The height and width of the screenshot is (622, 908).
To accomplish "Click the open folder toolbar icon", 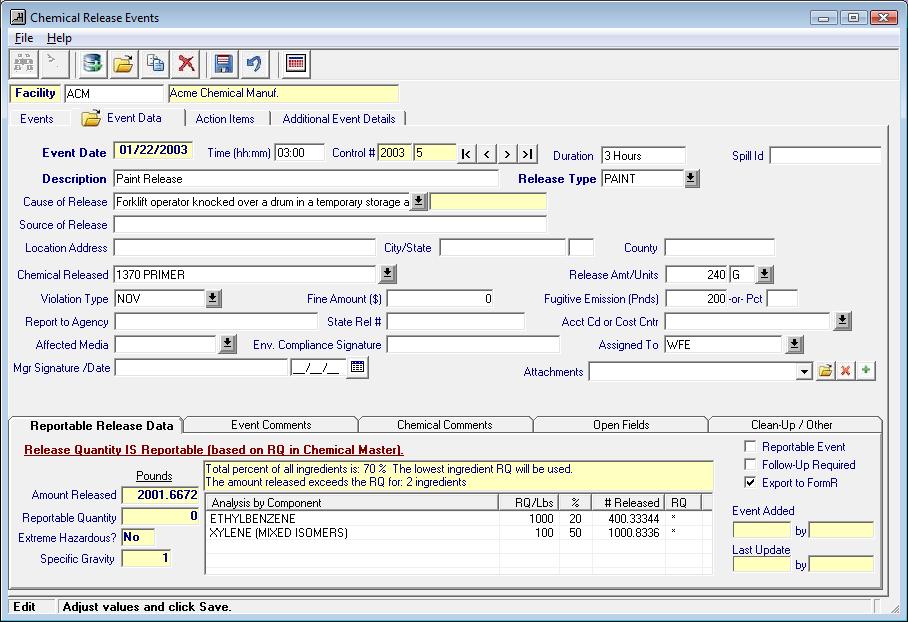I will [x=123, y=63].
